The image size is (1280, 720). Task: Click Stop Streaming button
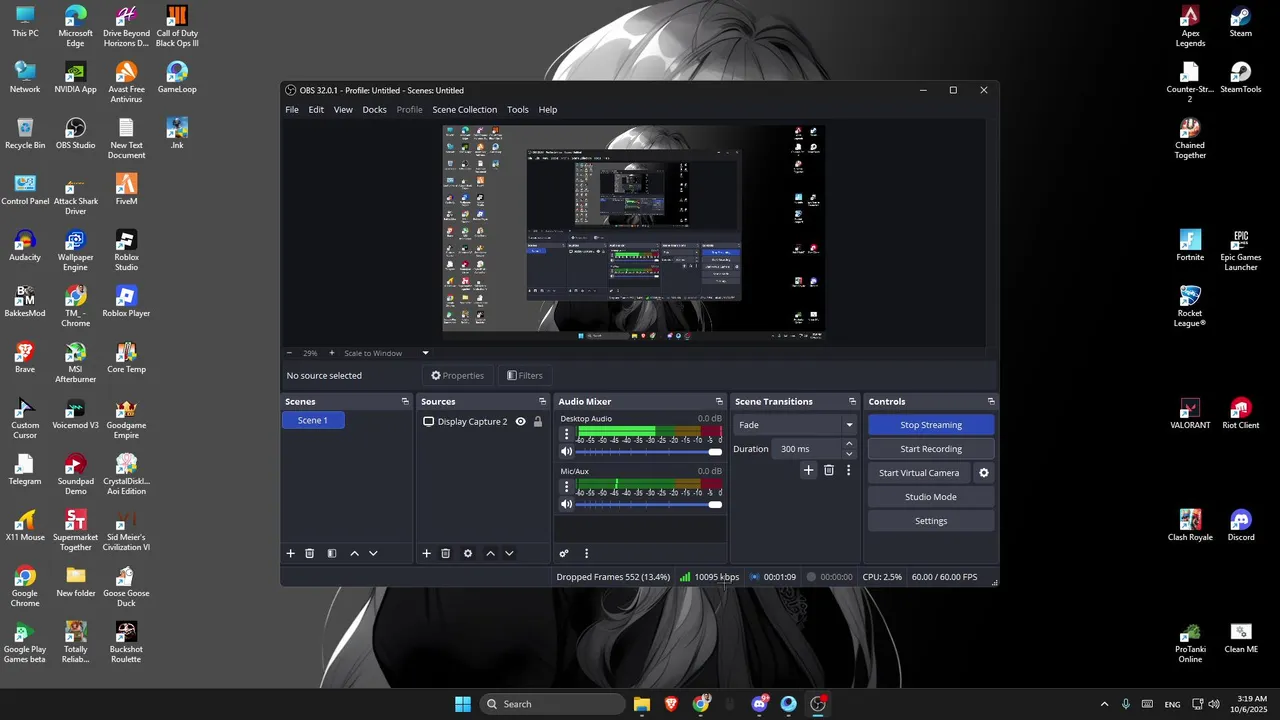pyautogui.click(x=931, y=425)
